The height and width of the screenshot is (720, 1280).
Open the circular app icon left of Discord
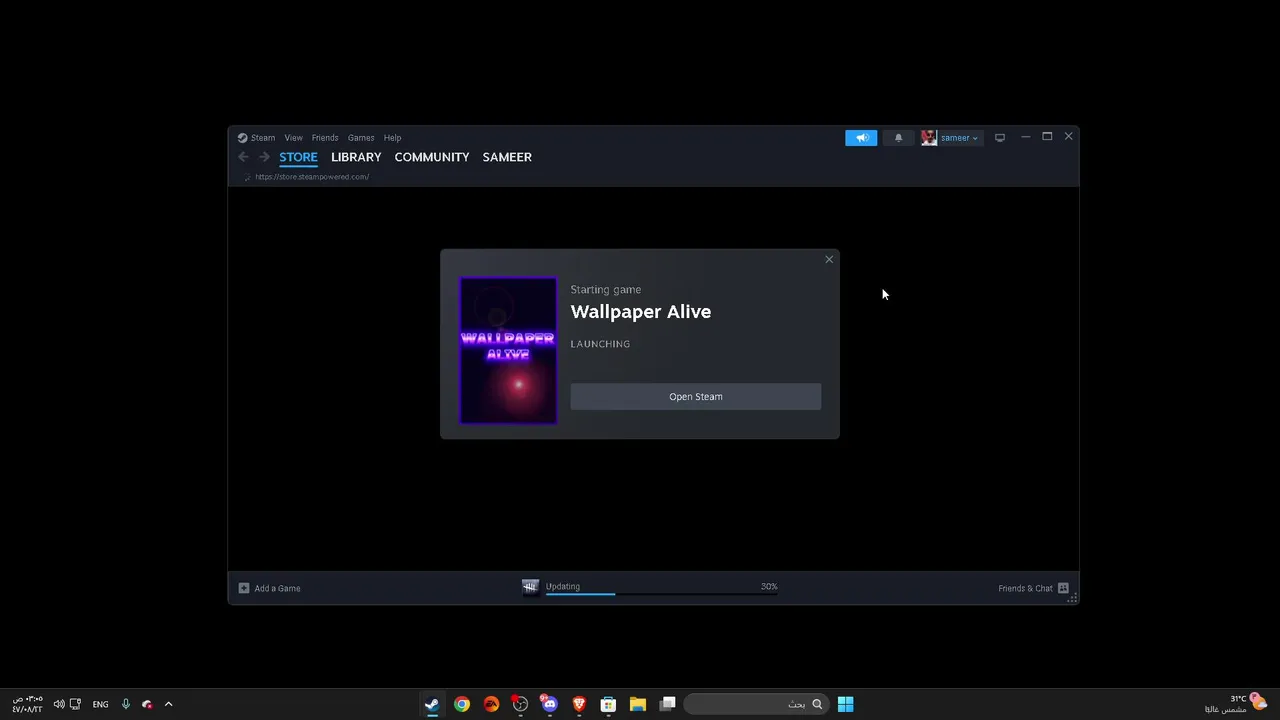520,704
